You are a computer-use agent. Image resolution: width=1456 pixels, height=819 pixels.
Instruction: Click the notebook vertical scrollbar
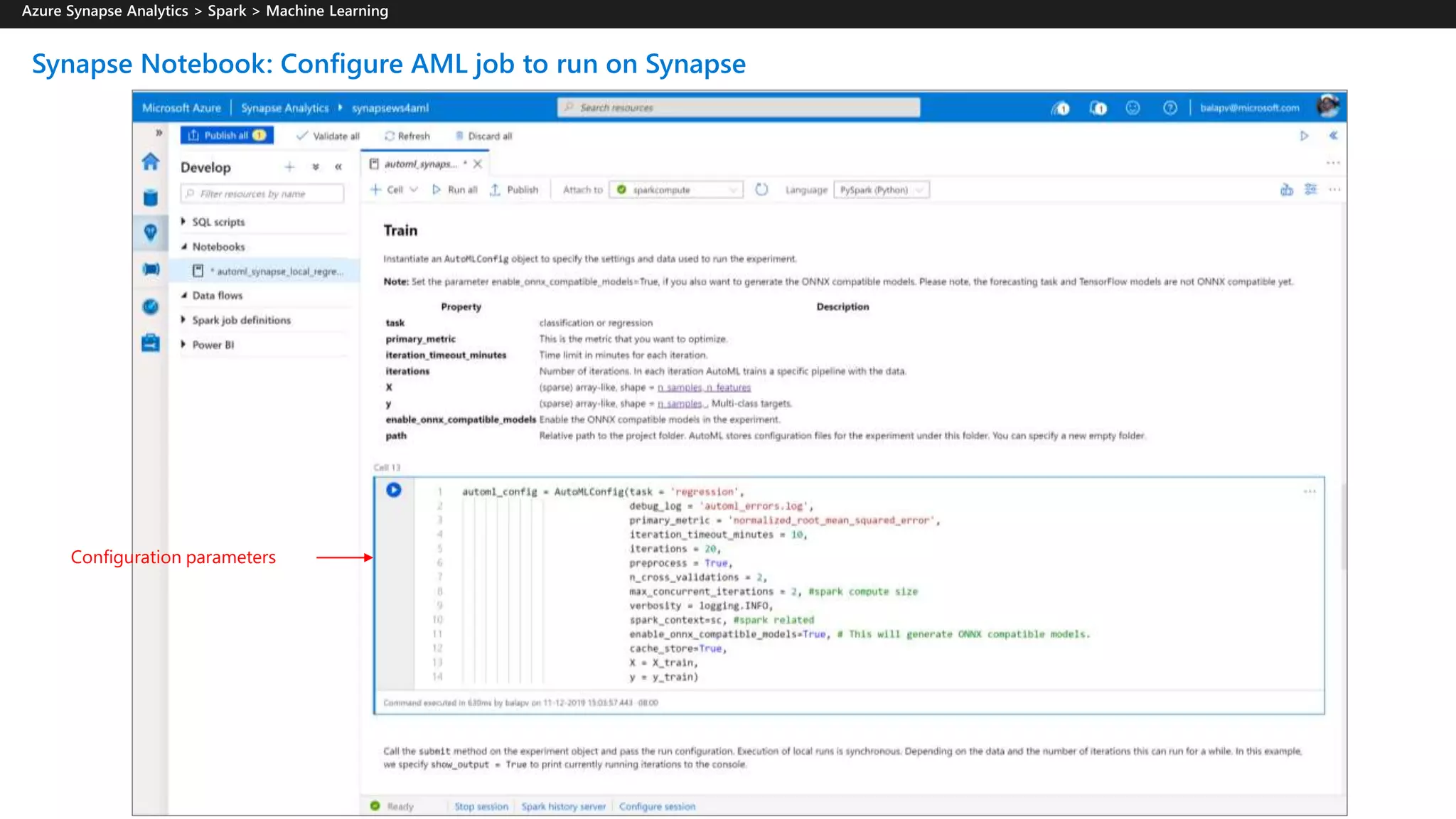pyautogui.click(x=1343, y=526)
